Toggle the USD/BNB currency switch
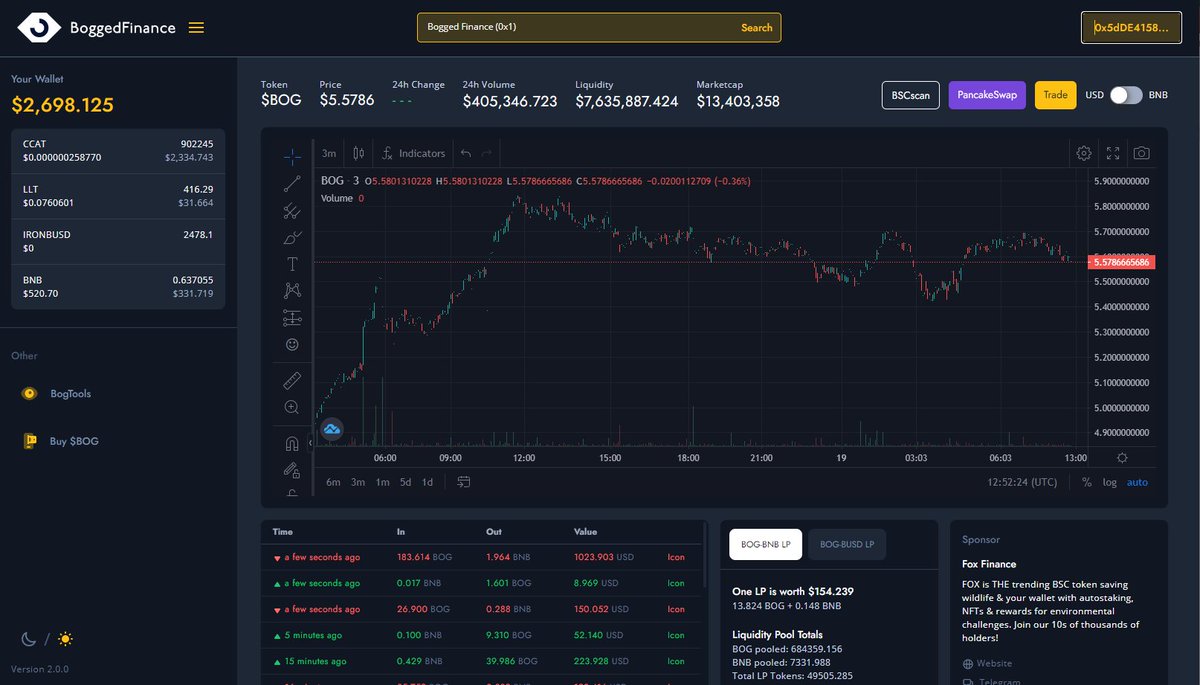The height and width of the screenshot is (685, 1200). click(x=1126, y=95)
